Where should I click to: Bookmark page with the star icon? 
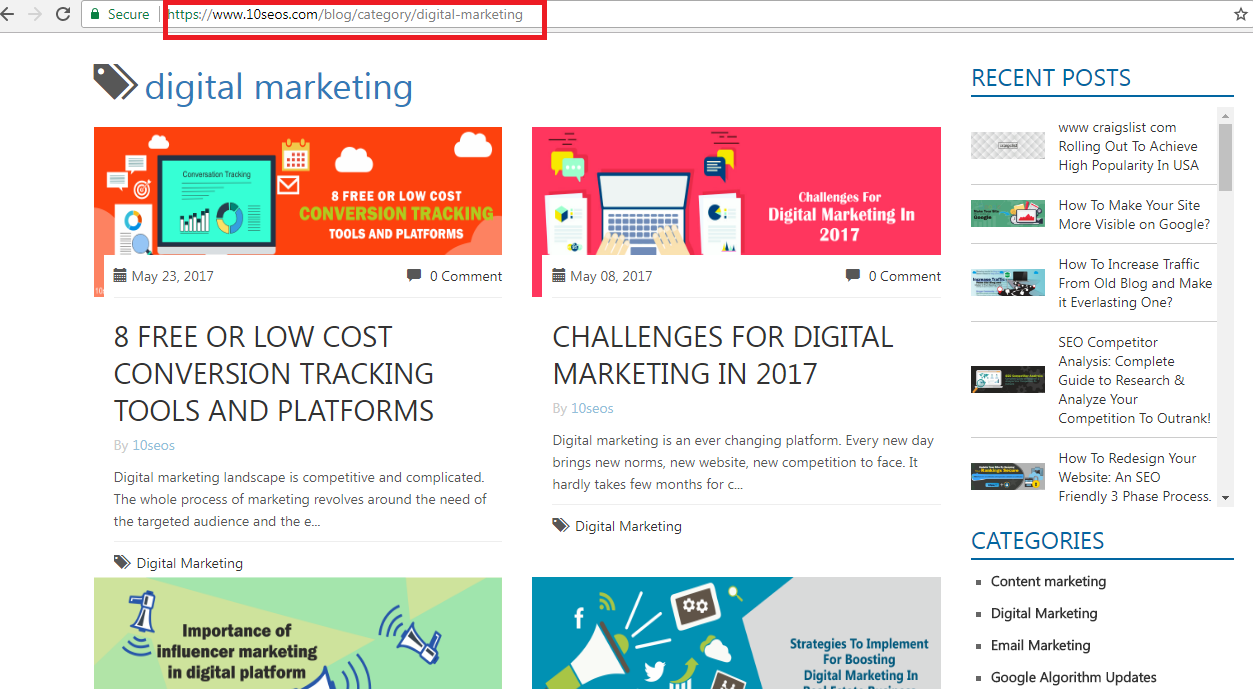click(x=1241, y=14)
